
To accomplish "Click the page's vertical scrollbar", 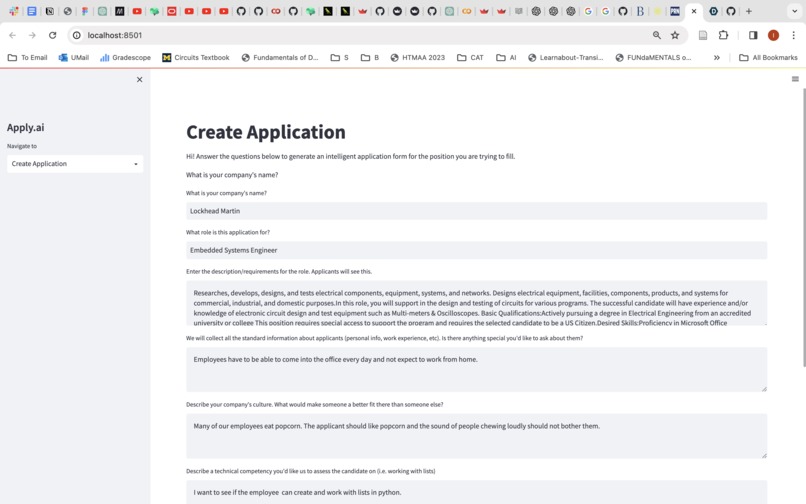I will point(804,227).
